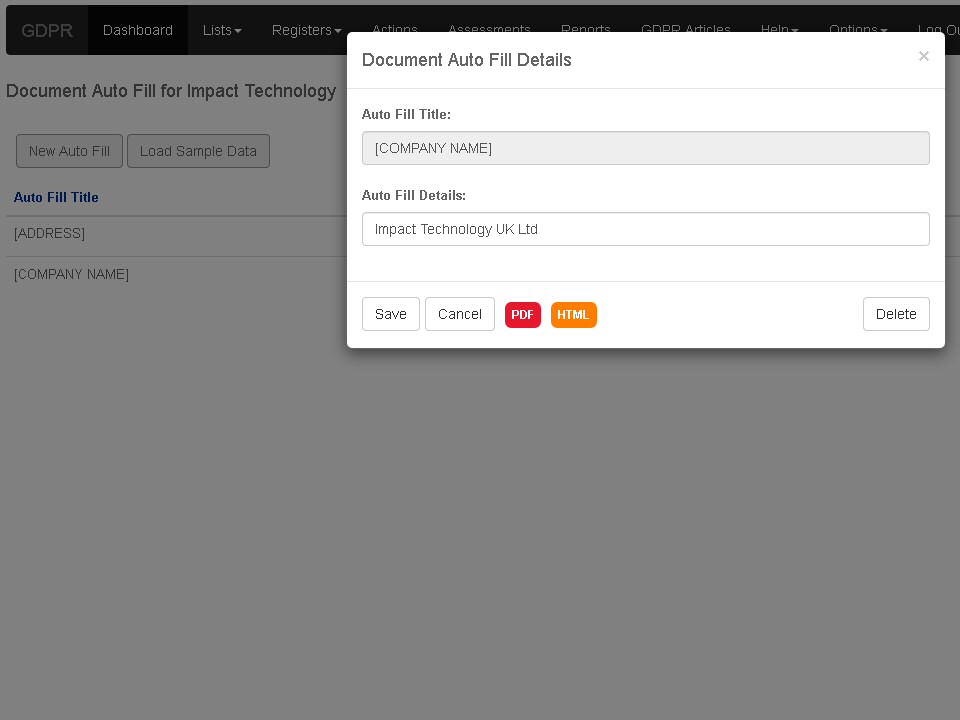Viewport: 960px width, 720px height.
Task: Expand the Lists dropdown menu
Action: tap(222, 30)
